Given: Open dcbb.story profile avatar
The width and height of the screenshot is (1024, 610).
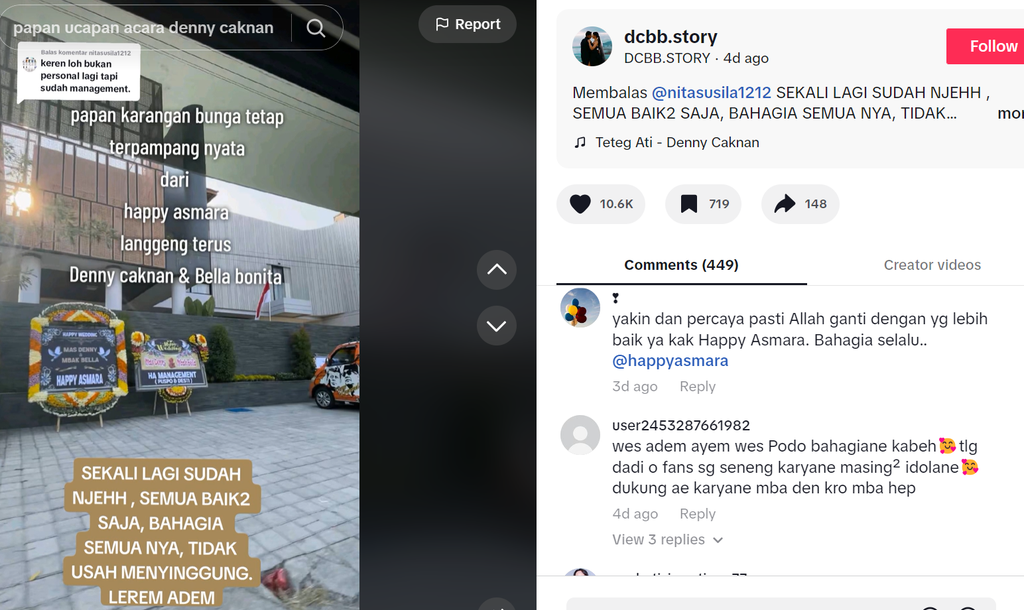Looking at the screenshot, I should coord(592,46).
